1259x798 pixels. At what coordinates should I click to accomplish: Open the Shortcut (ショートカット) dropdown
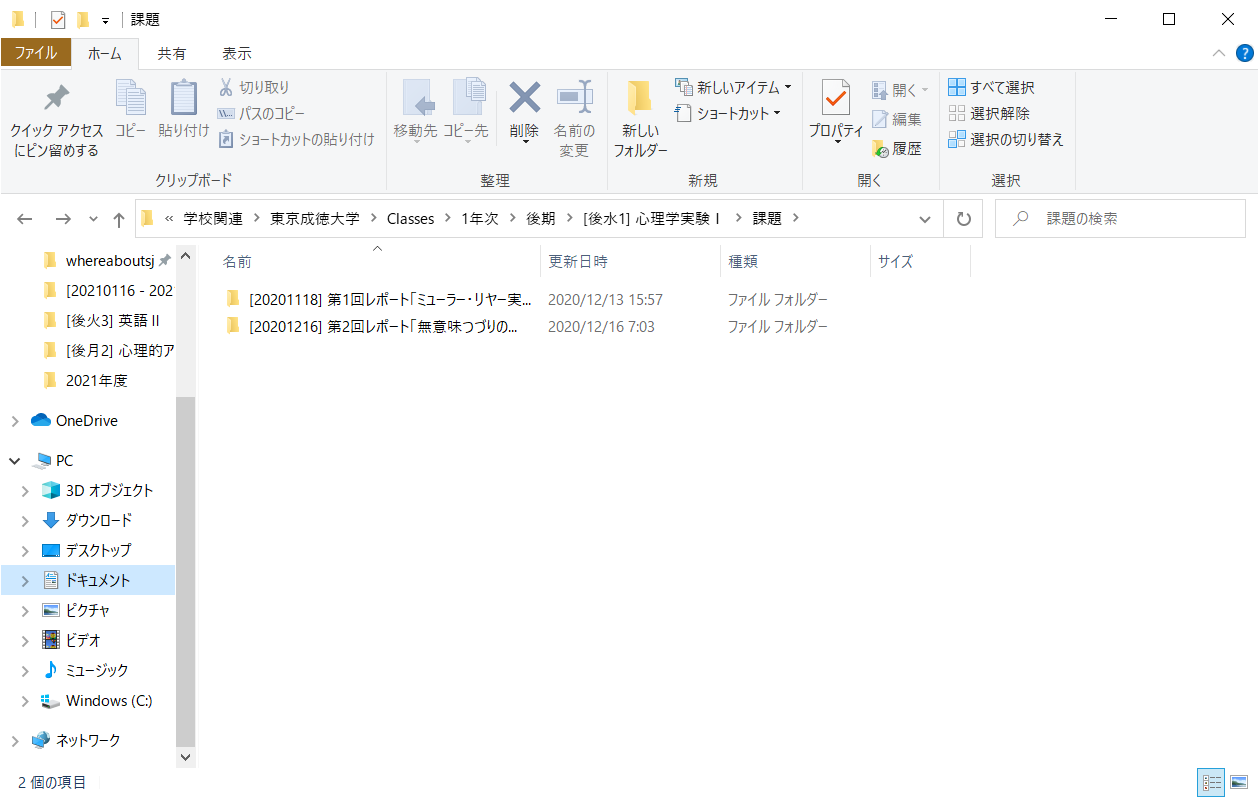(728, 114)
